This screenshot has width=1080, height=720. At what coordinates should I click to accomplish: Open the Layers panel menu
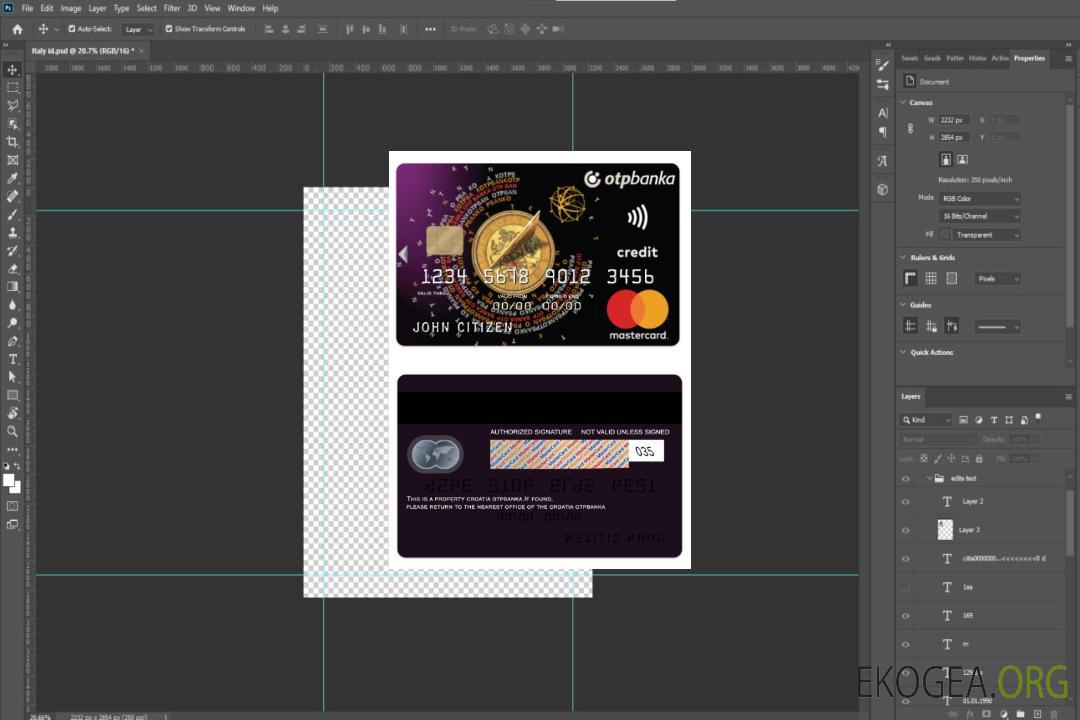pyautogui.click(x=1068, y=397)
